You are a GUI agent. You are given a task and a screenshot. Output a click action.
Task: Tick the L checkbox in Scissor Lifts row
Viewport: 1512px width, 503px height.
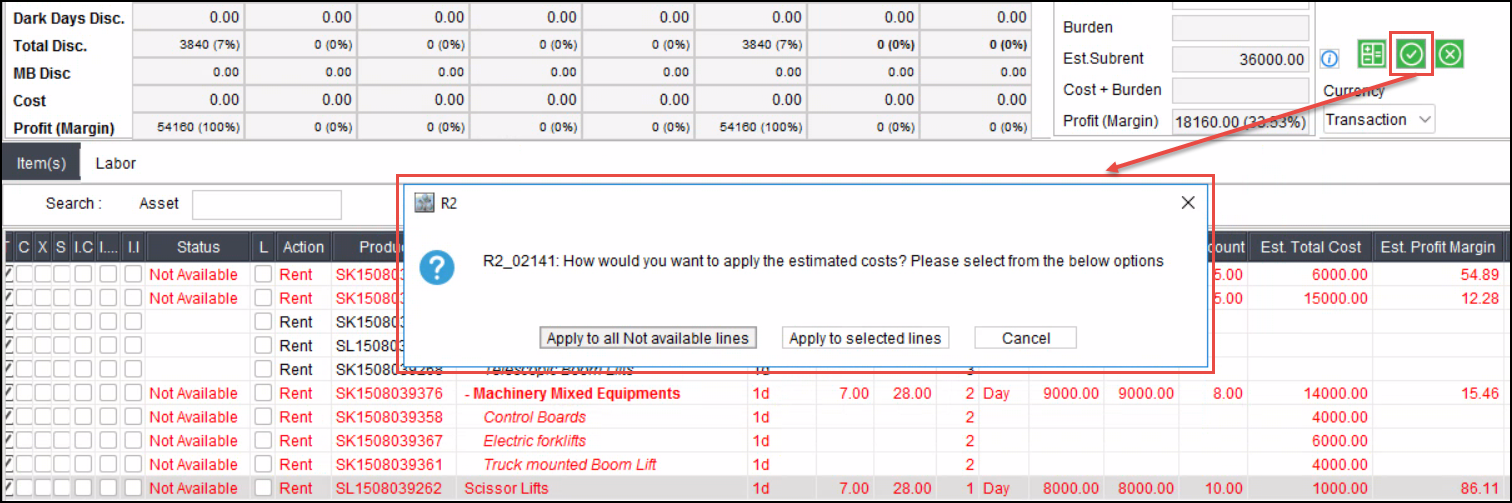(263, 488)
